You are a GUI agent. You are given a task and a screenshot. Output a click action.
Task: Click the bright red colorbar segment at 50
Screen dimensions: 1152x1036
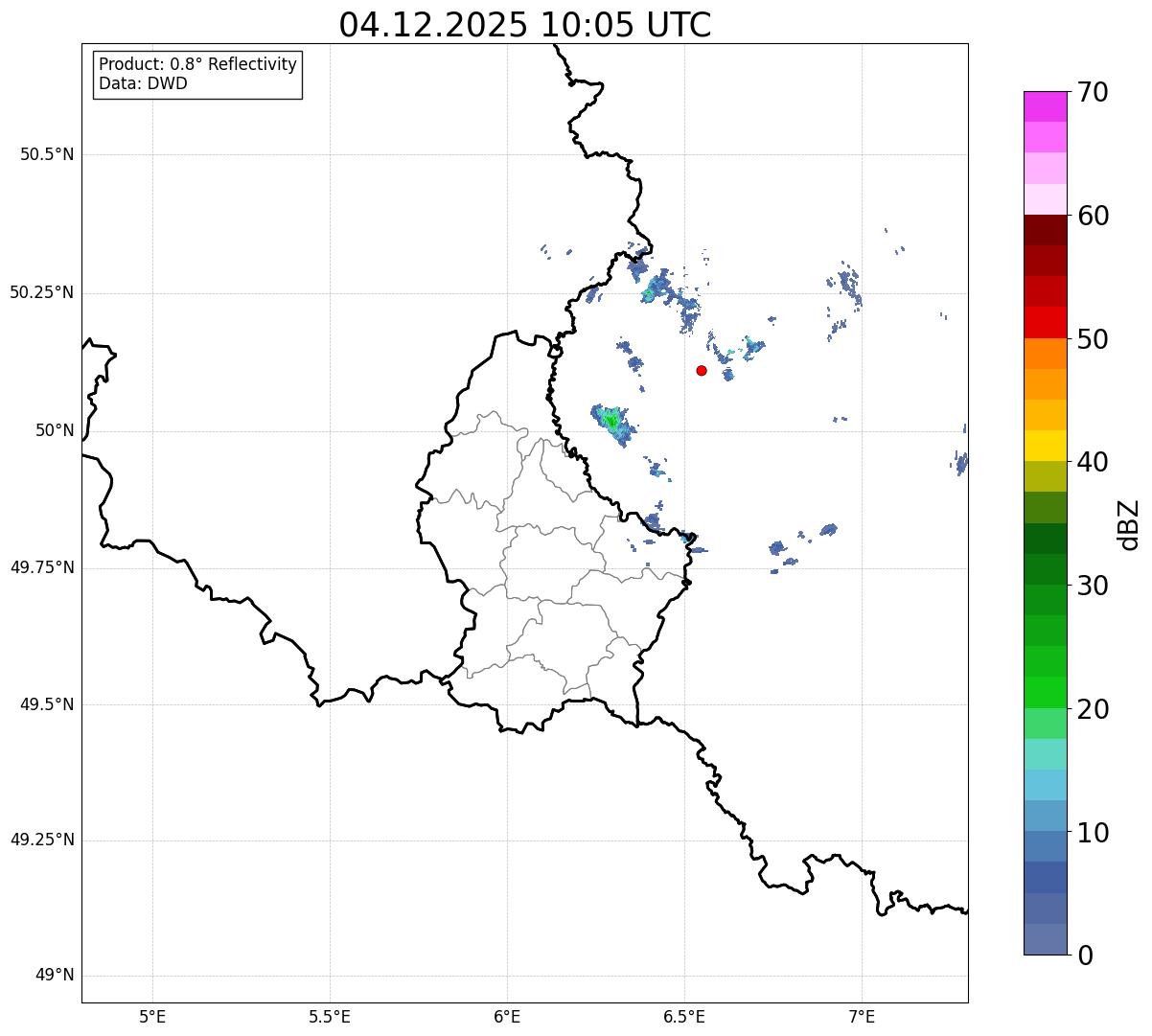[x=1045, y=322]
